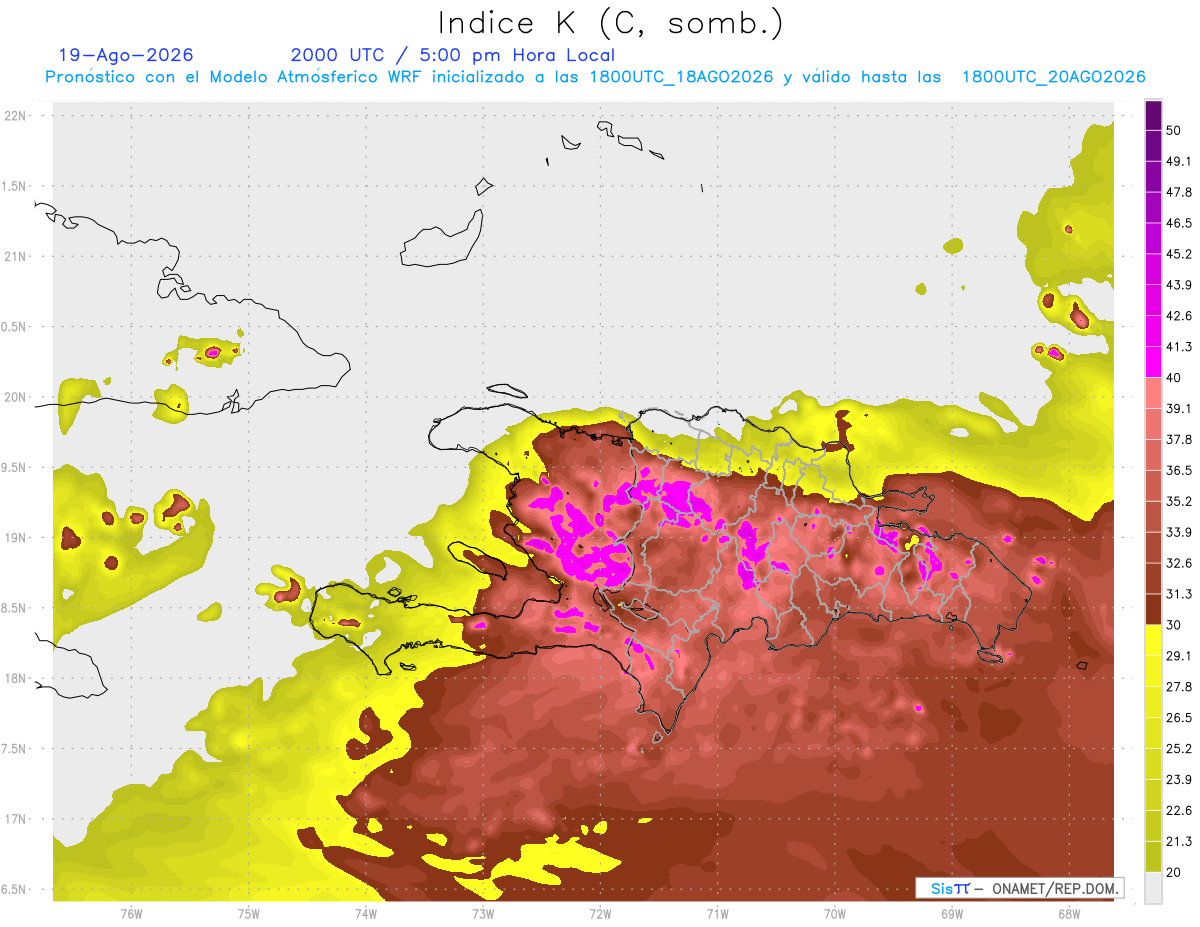Click the '75W' longitude label

[x=249, y=914]
